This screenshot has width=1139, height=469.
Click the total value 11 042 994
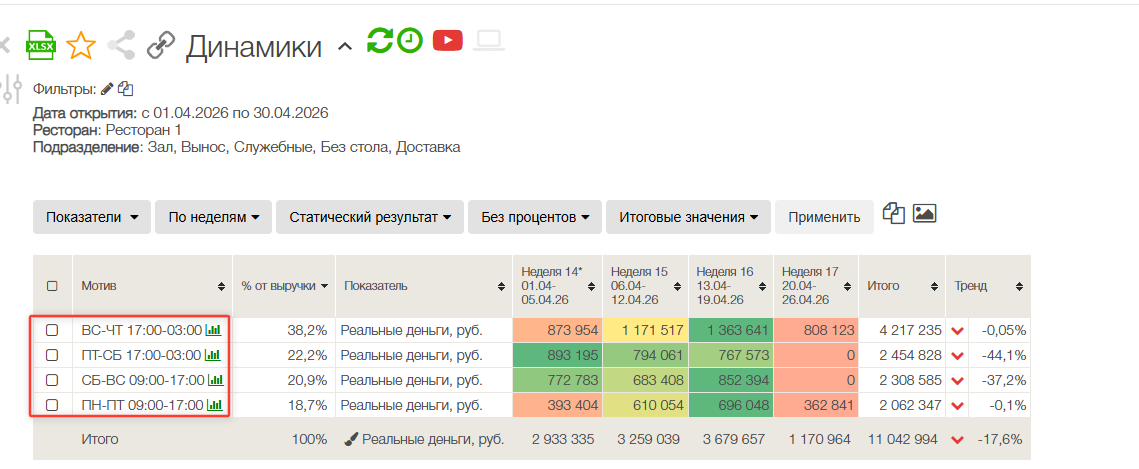click(x=902, y=439)
